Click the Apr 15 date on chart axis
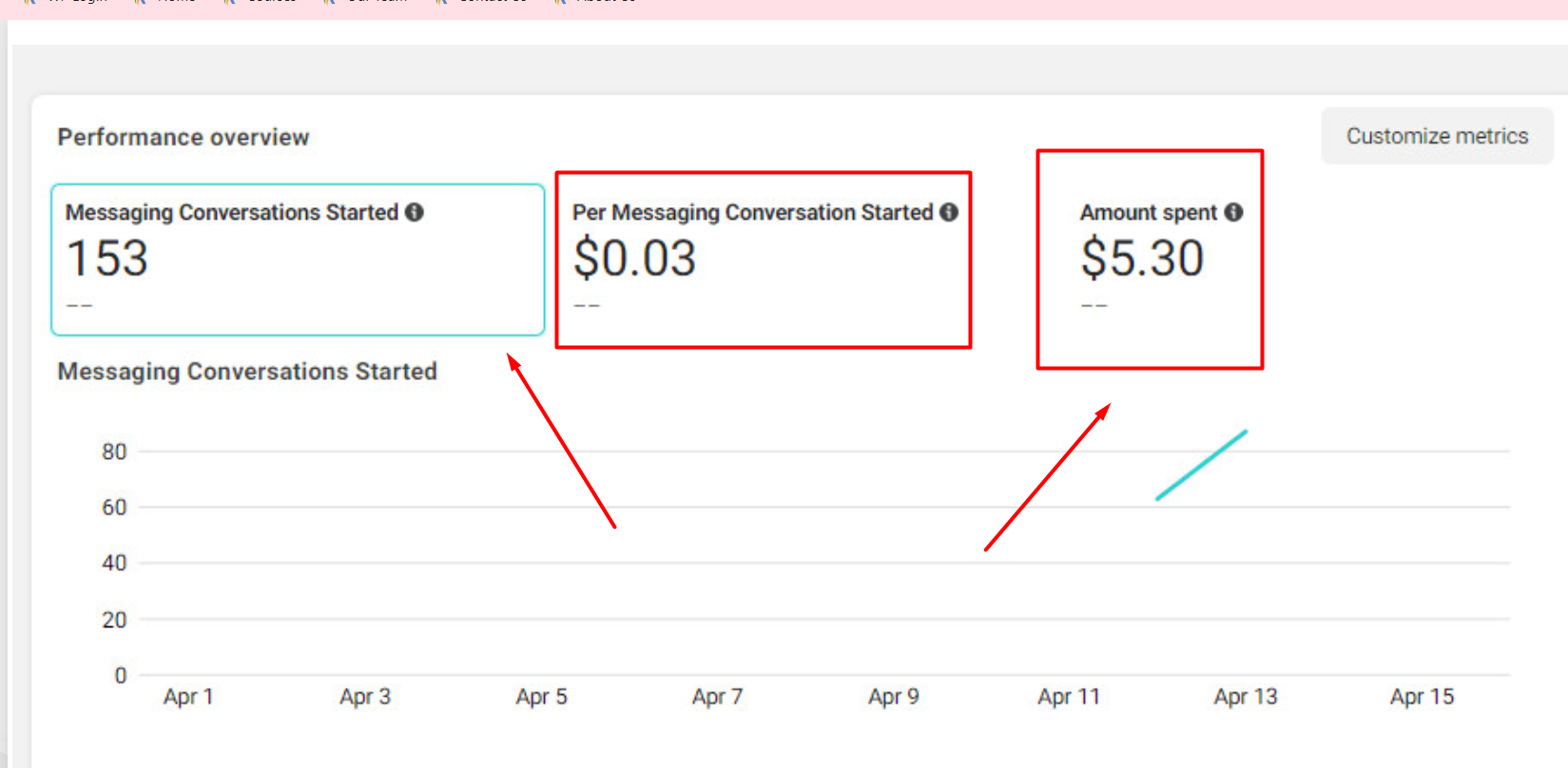 (1422, 697)
